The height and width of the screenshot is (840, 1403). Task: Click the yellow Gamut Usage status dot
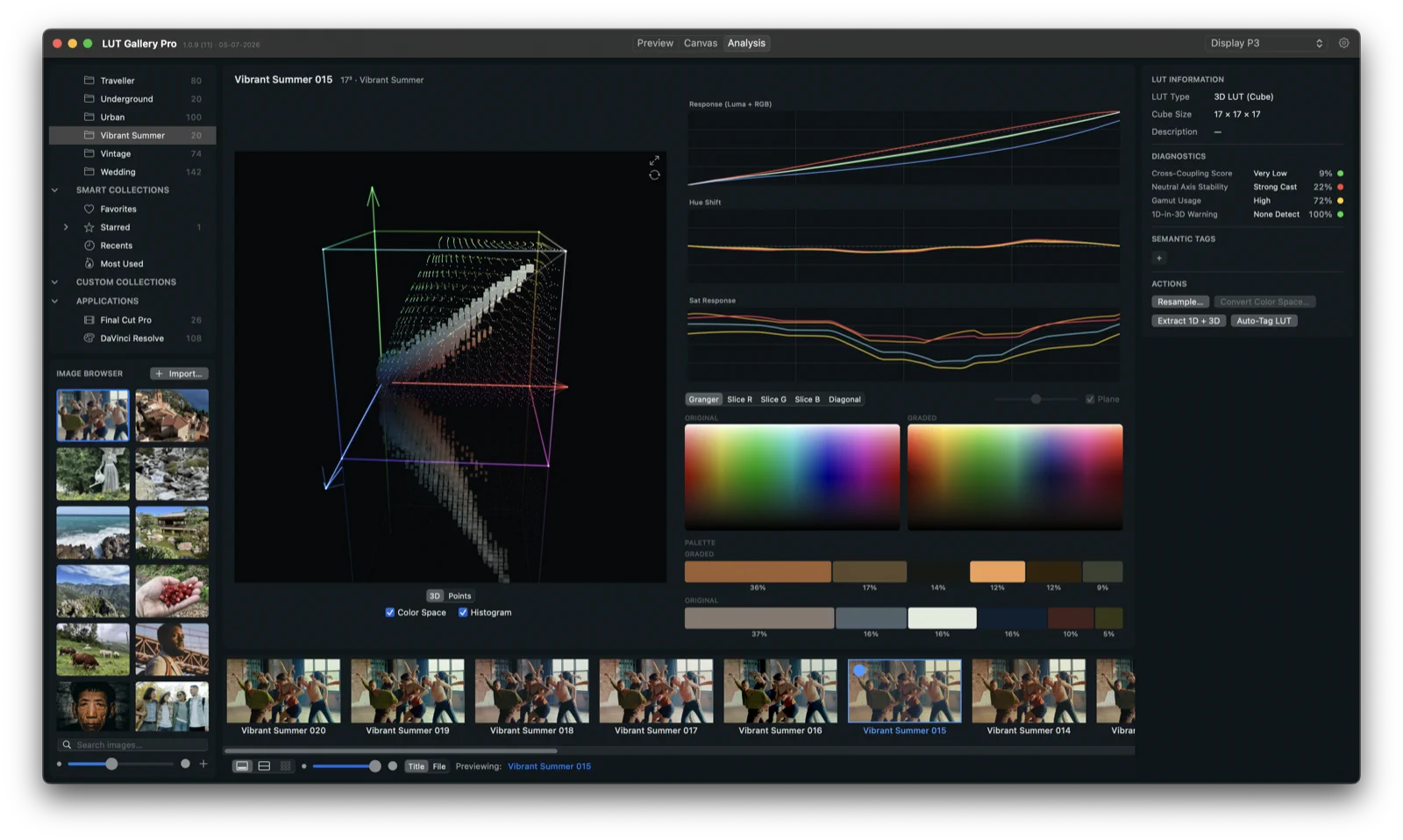click(1340, 201)
